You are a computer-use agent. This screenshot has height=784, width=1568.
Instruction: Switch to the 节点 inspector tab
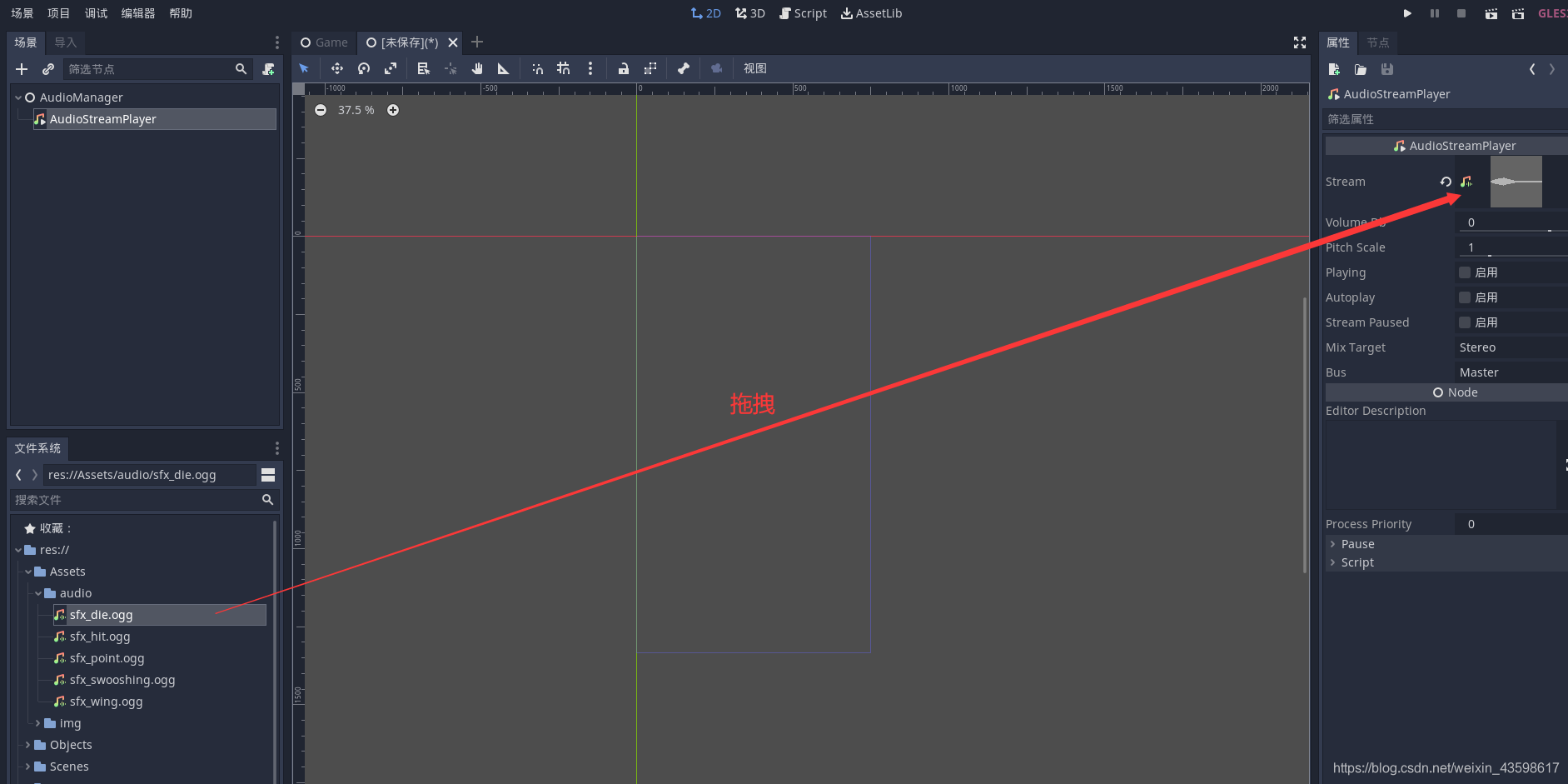coord(1378,42)
